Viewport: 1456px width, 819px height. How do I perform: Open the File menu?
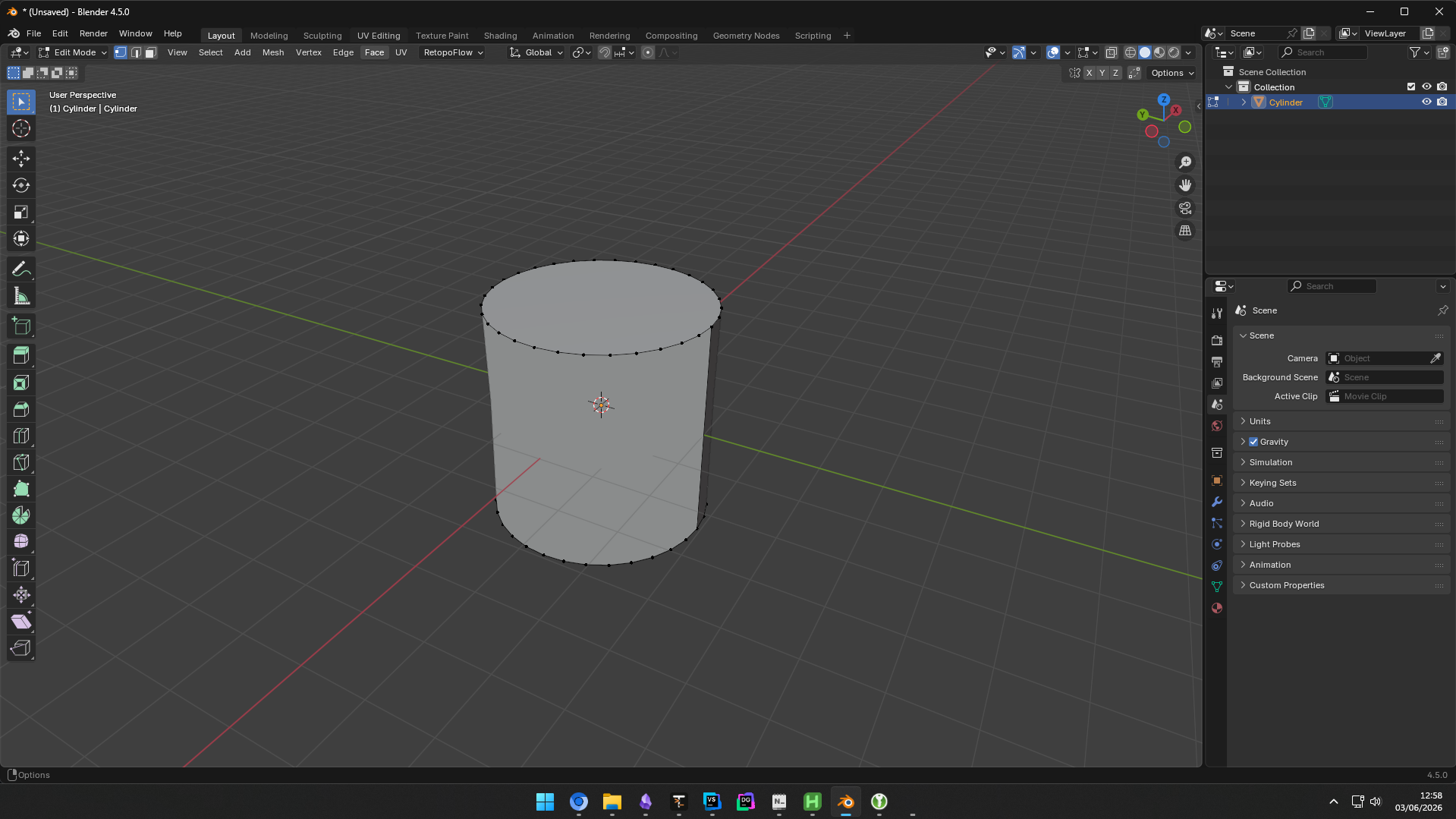pos(33,33)
